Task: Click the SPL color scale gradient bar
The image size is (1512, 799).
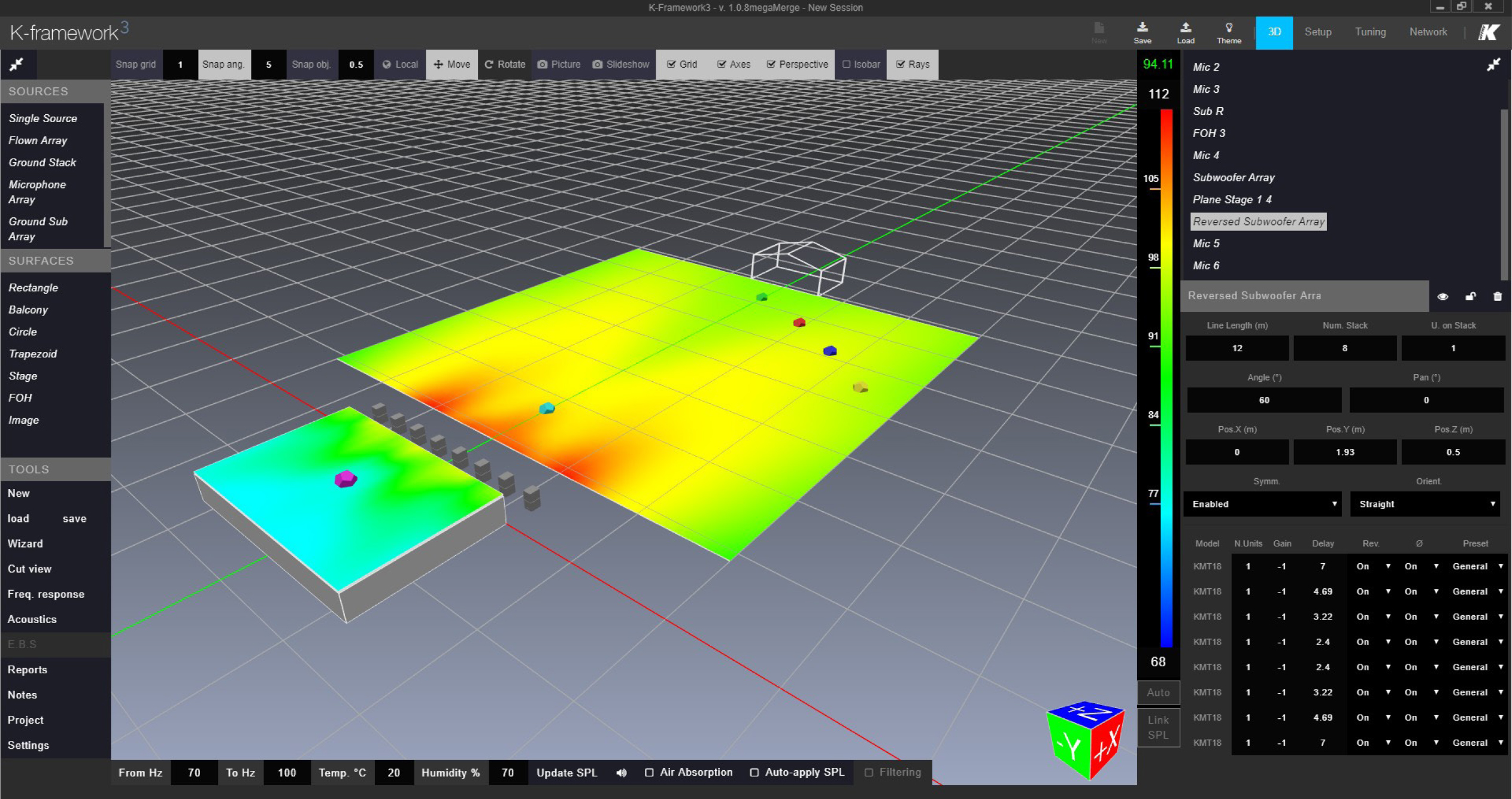Action: [x=1166, y=378]
